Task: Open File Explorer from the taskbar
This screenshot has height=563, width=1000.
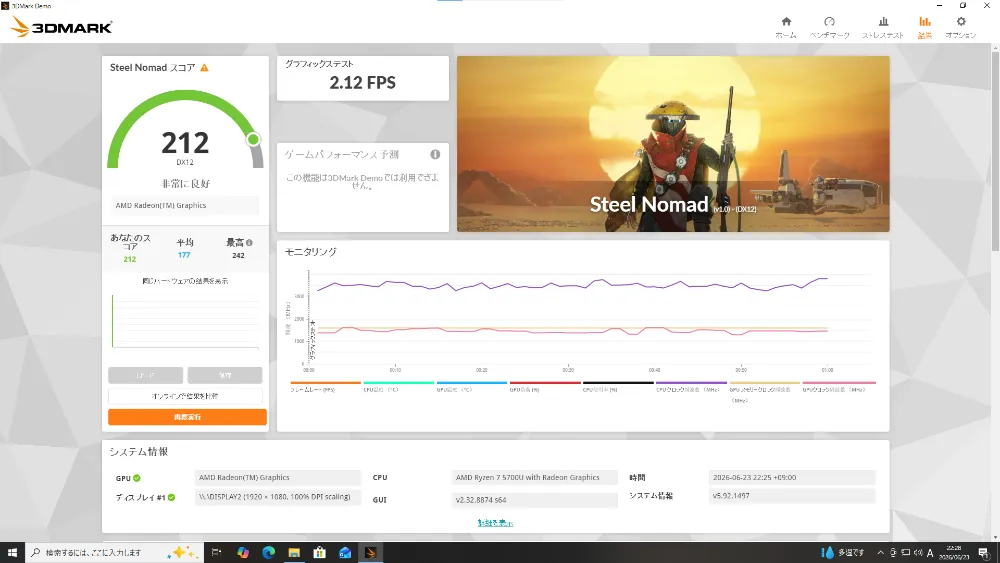Action: [294, 552]
